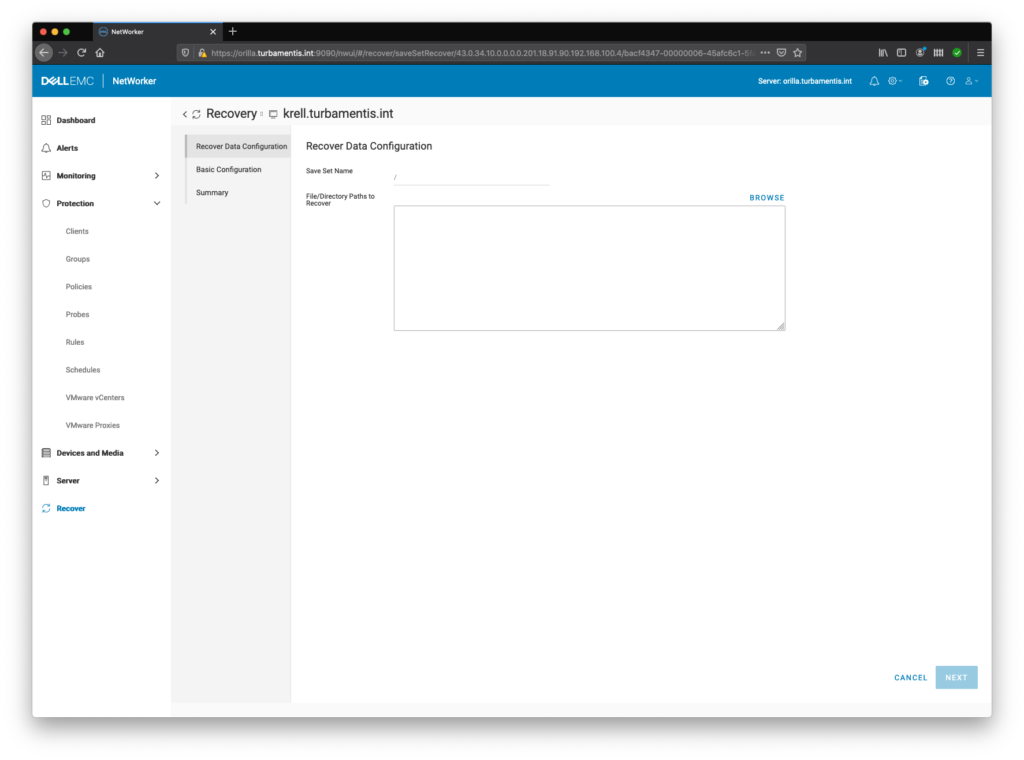
Task: Click the help question mark icon
Action: click(x=950, y=81)
